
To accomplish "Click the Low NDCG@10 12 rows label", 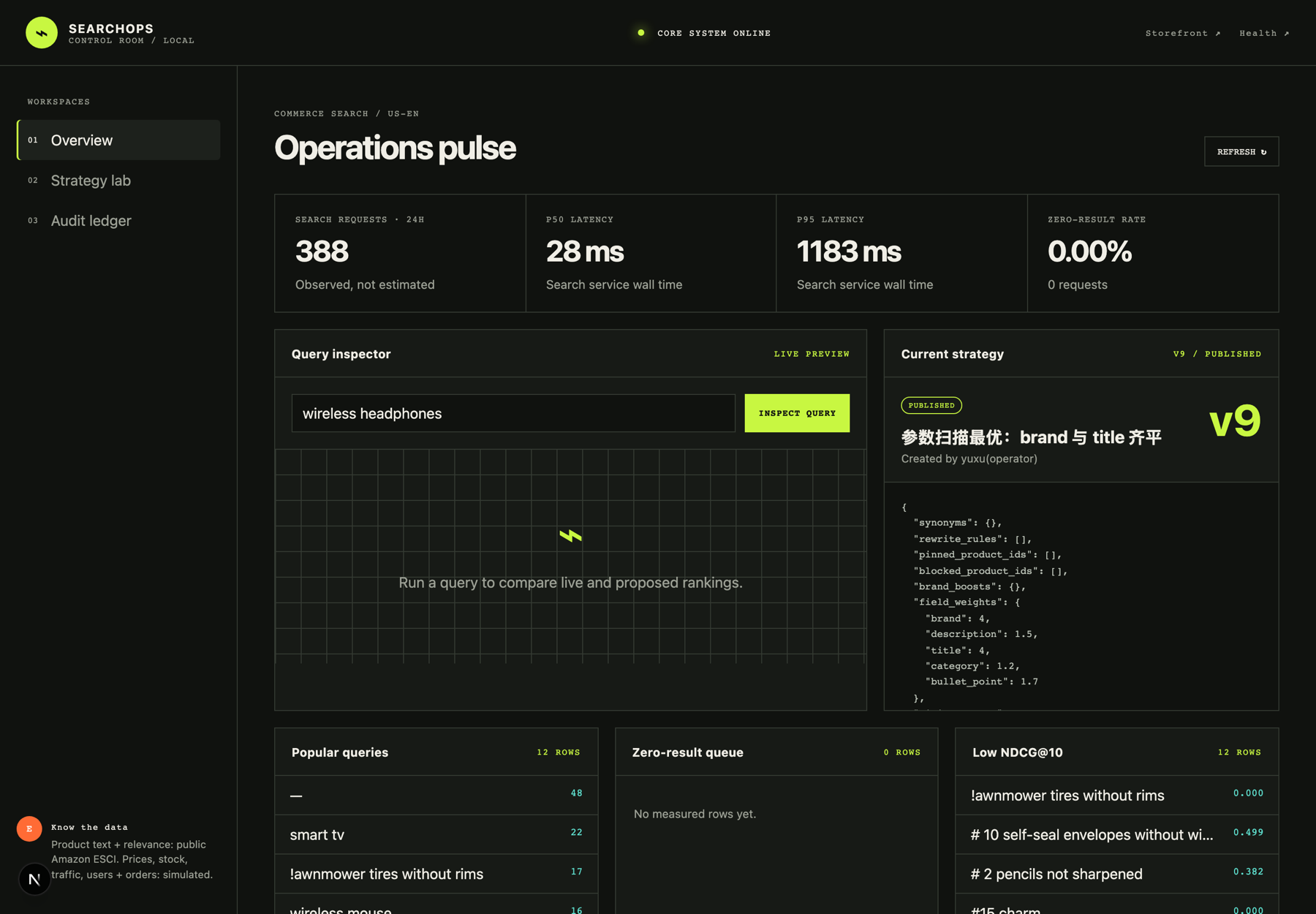I will [1239, 752].
